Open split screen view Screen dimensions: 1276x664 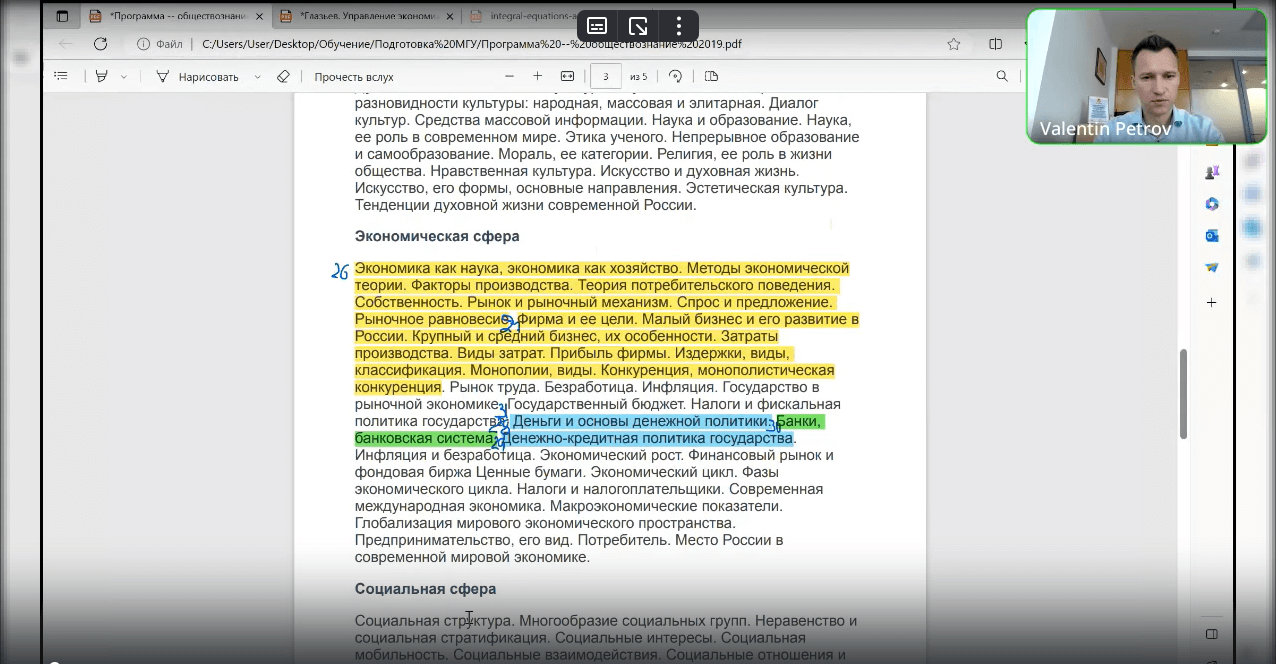995,44
